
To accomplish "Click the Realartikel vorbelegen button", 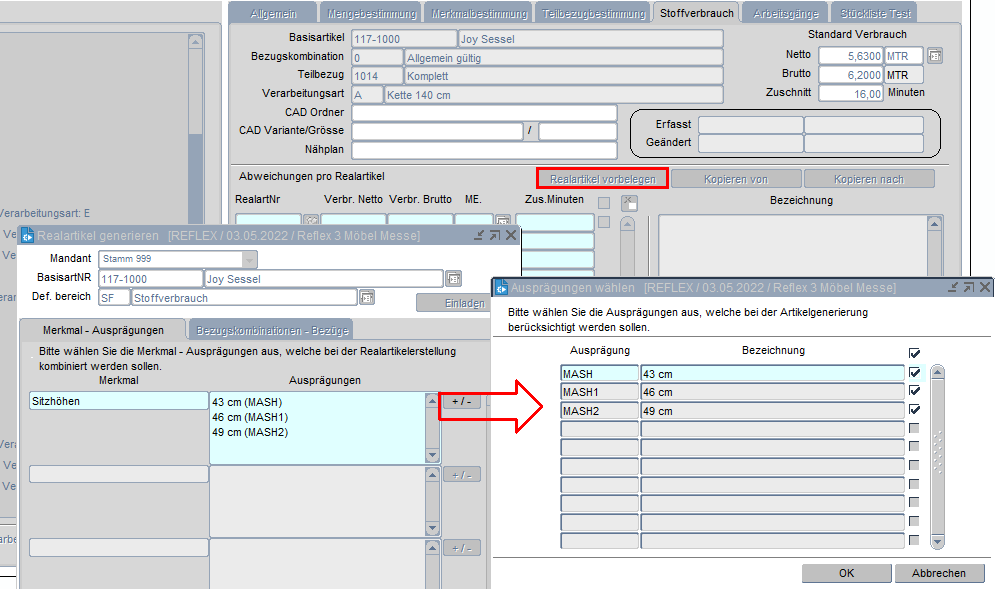I will [x=602, y=179].
